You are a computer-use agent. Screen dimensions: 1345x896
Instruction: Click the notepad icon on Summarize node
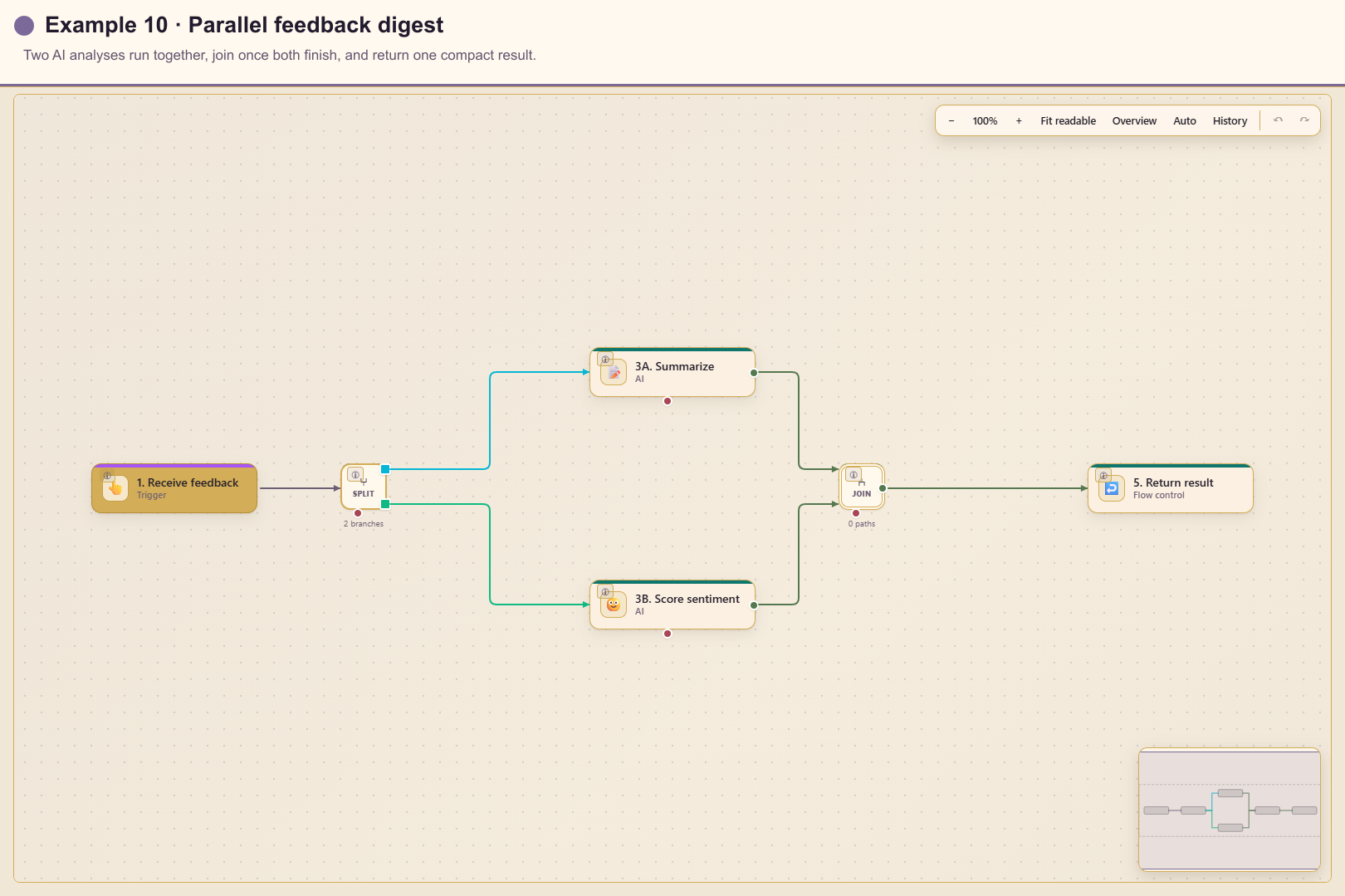pyautogui.click(x=614, y=373)
